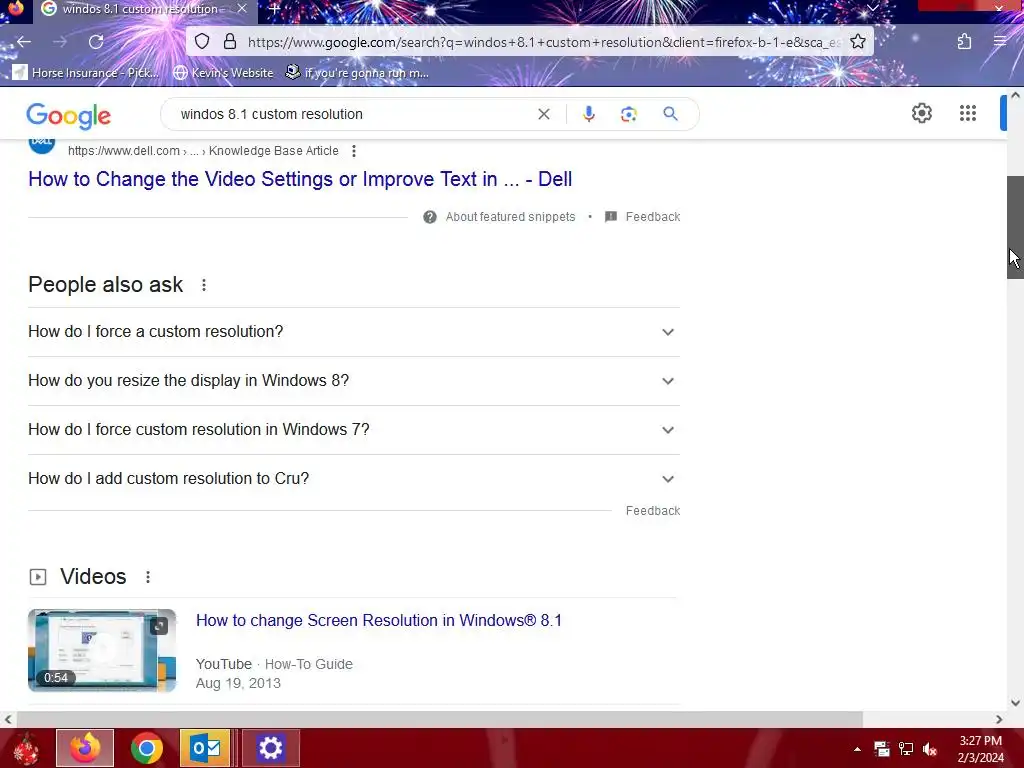1024x768 pixels.
Task: Open People also ask options menu
Action: [x=204, y=285]
